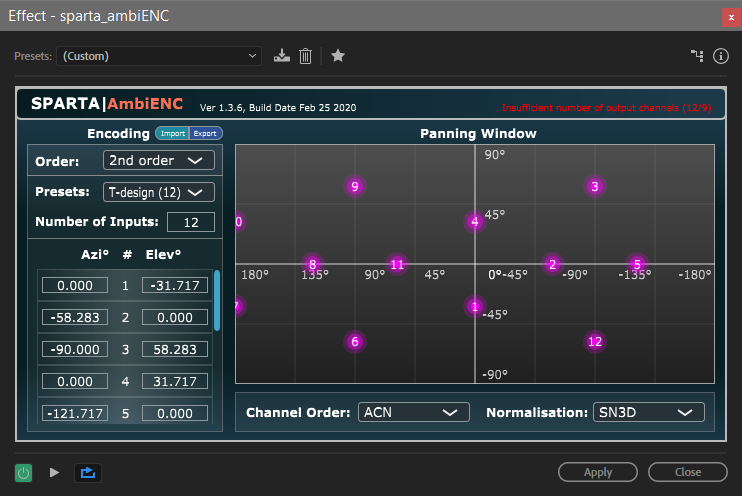Click the azimuth field for source 4
Screen dimensions: 742x496
pyautogui.click(x=75, y=381)
